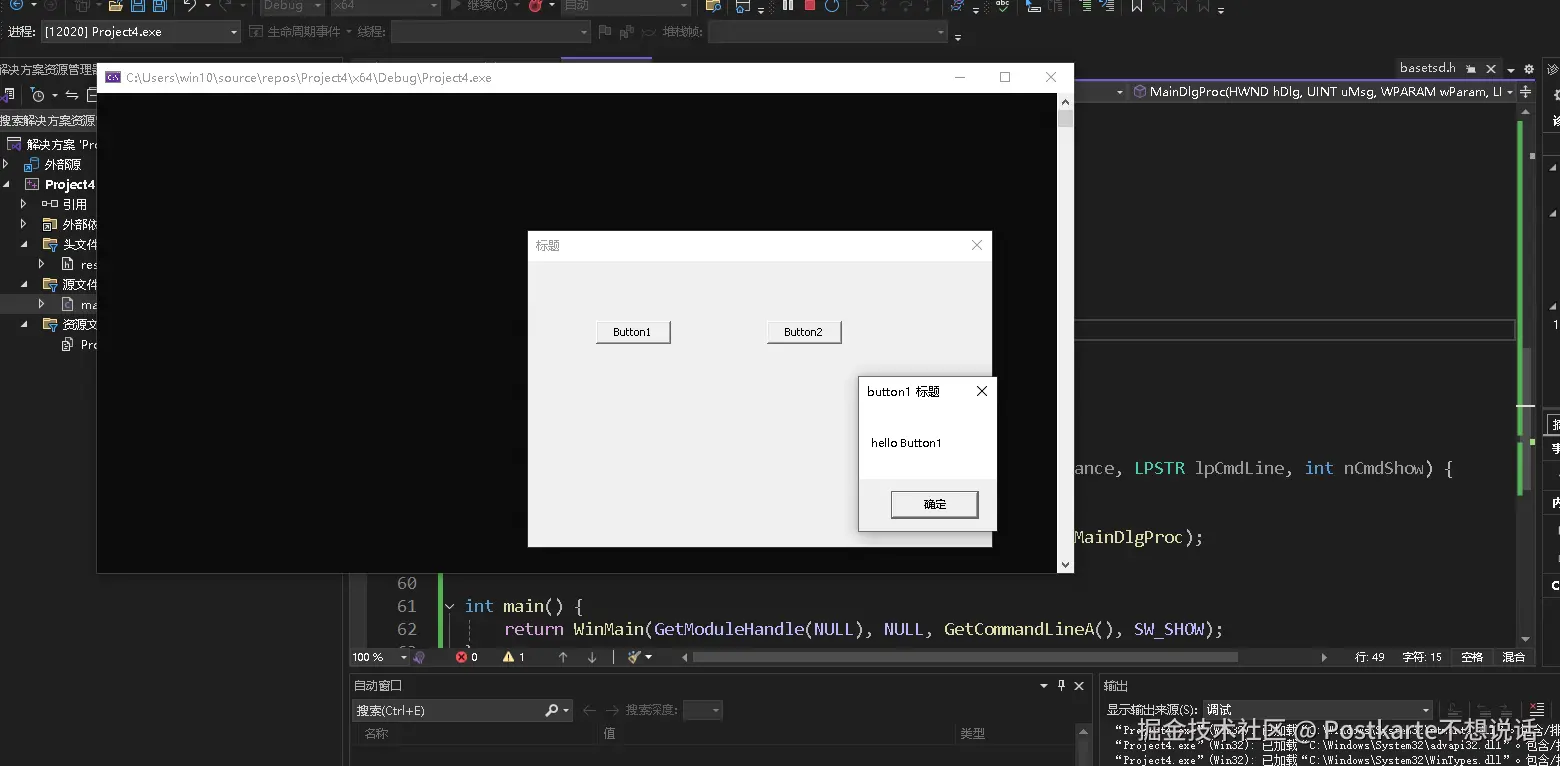Click the 名称 column header
The height and width of the screenshot is (766, 1560).
[x=376, y=733]
